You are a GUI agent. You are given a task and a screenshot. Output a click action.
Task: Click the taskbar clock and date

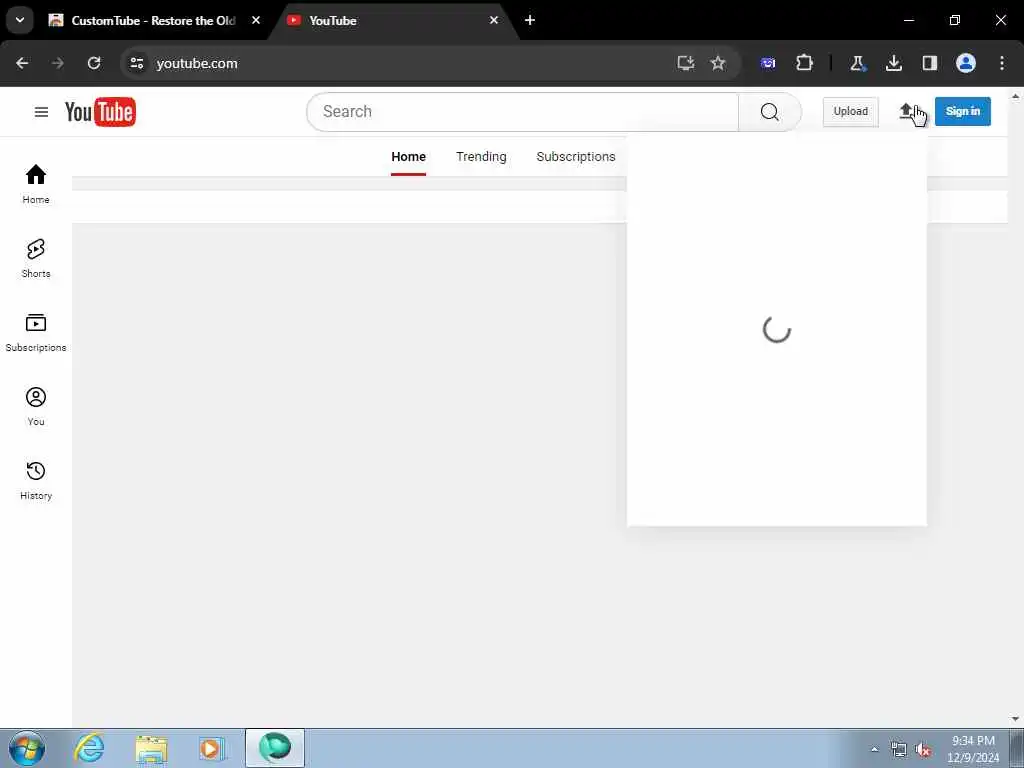(x=973, y=749)
